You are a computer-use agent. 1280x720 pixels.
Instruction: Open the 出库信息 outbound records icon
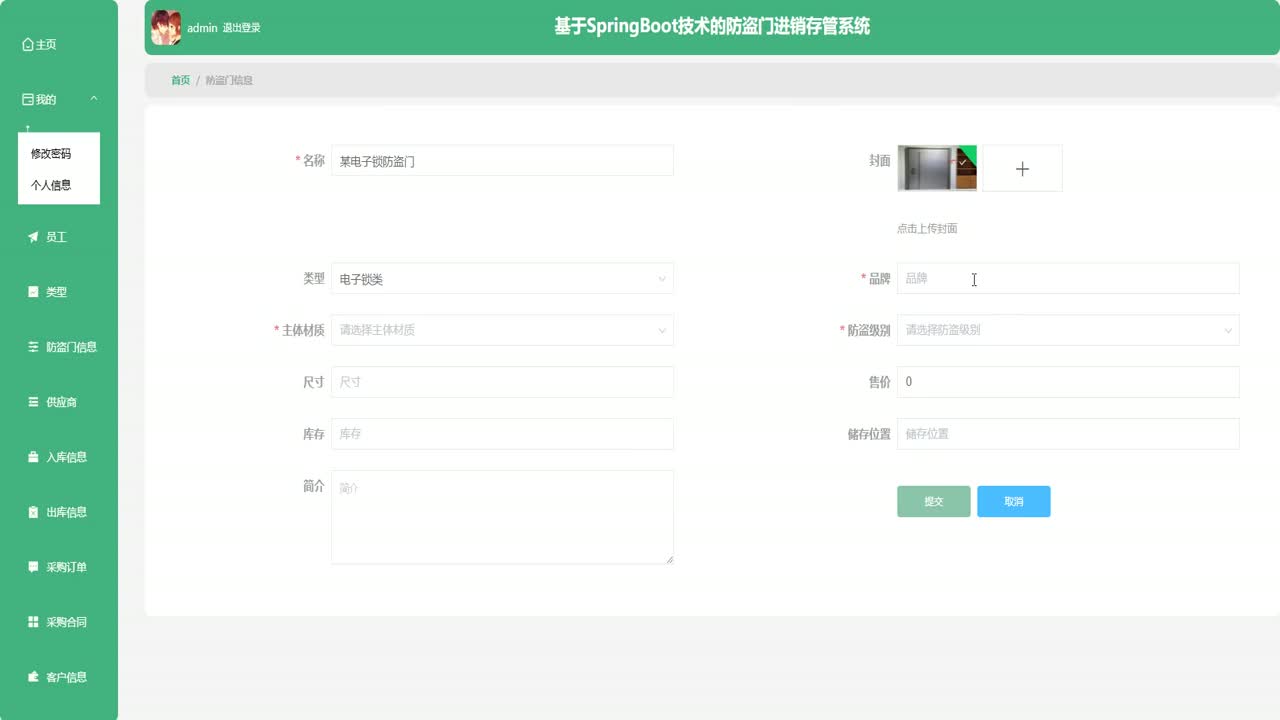click(x=33, y=511)
